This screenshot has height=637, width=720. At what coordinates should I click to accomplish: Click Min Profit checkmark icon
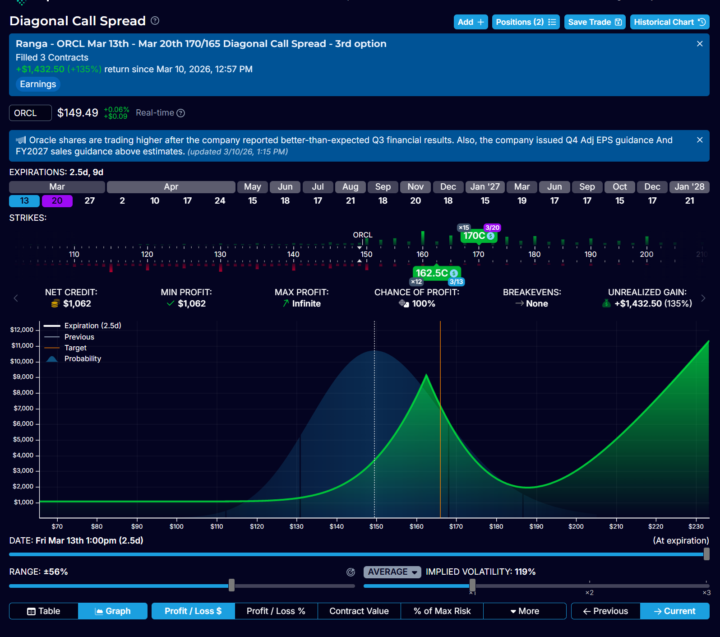coord(170,304)
